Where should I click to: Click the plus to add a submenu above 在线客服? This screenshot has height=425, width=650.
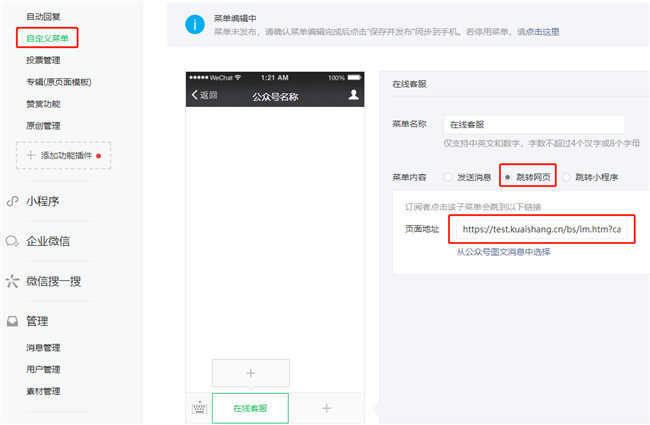(250, 373)
